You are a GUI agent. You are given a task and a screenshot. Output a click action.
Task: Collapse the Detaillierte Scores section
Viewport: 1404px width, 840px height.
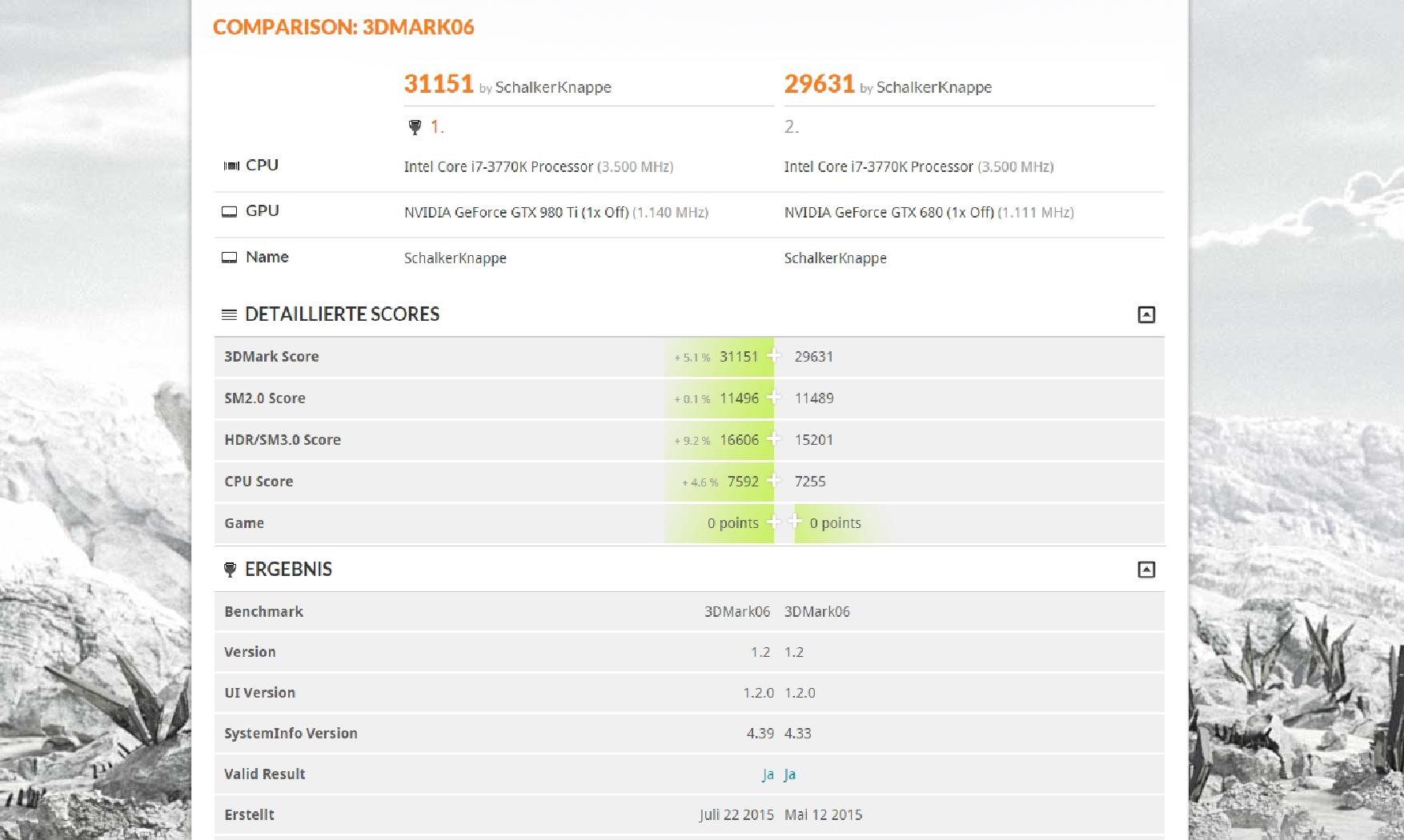1146,314
